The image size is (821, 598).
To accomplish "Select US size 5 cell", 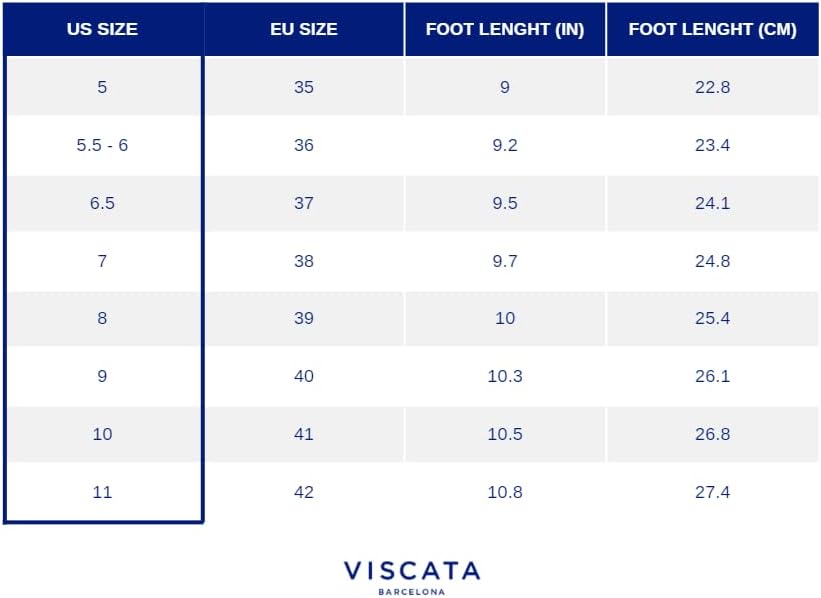I will click(103, 86).
